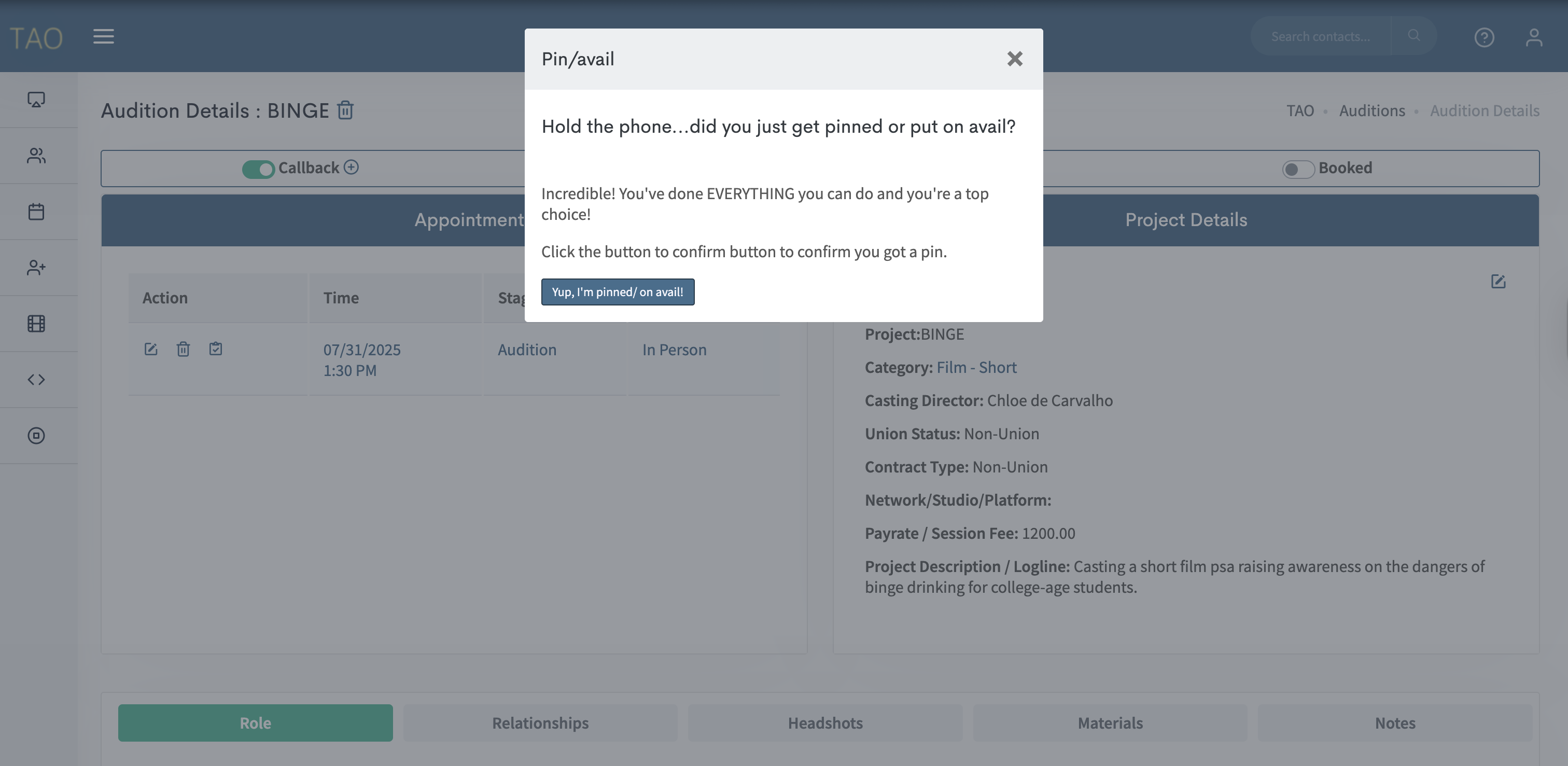Close the Pin/avail dialog

click(1014, 59)
